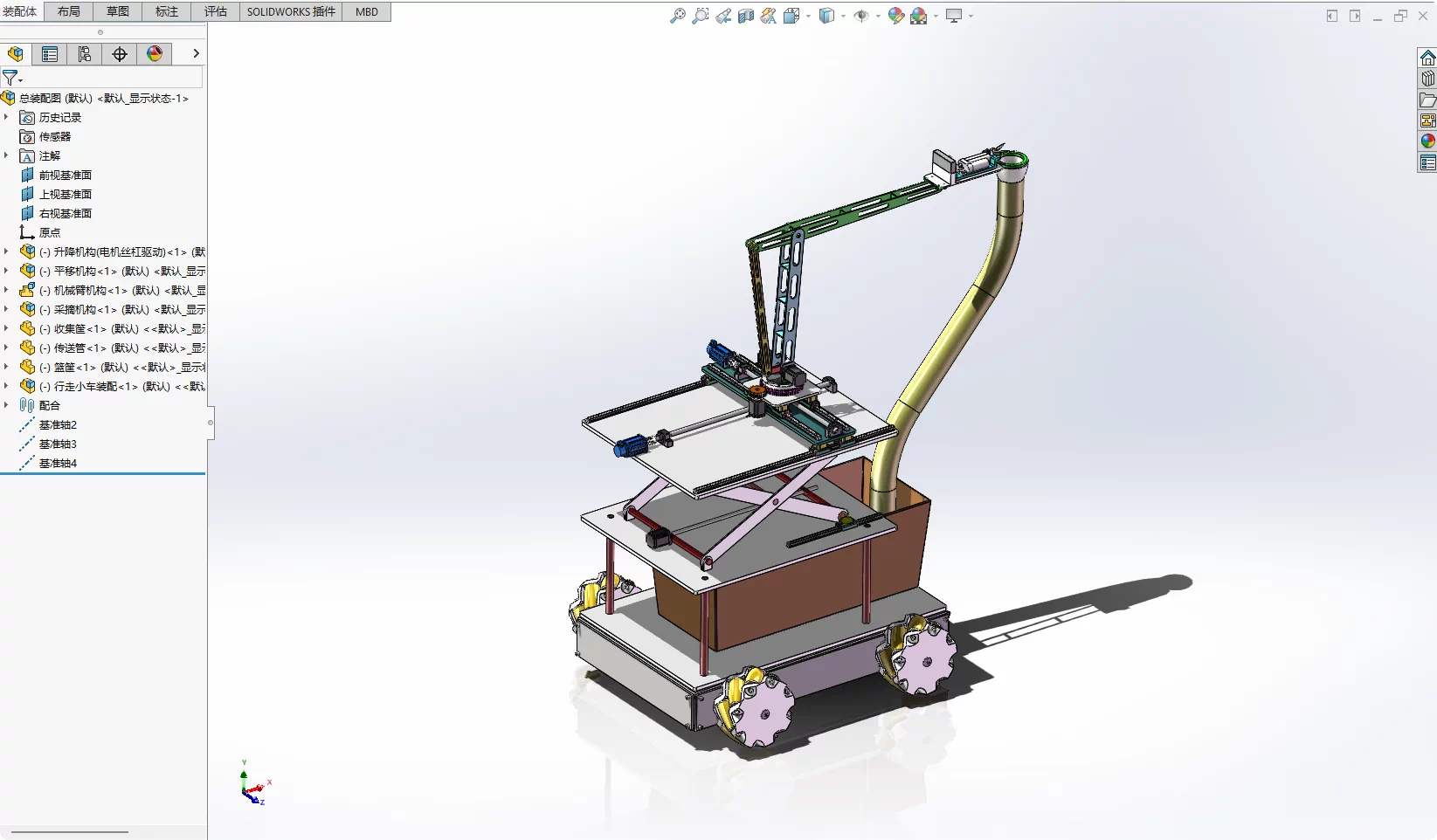This screenshot has height=840, width=1437.
Task: Click the Display Style cube icon
Action: (x=826, y=16)
